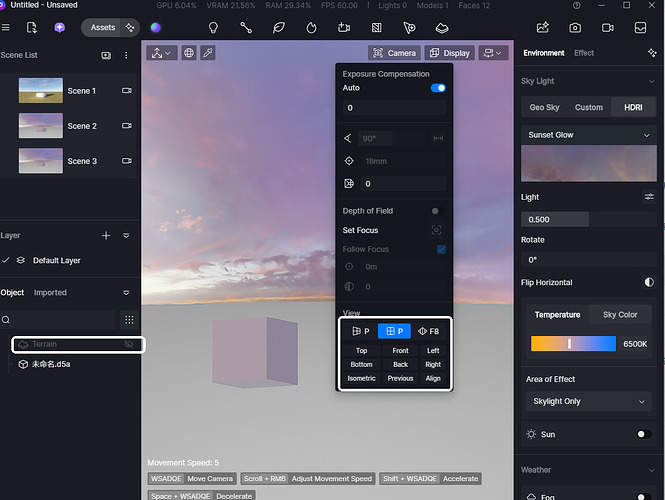Open the Camera settings panel

(x=394, y=53)
